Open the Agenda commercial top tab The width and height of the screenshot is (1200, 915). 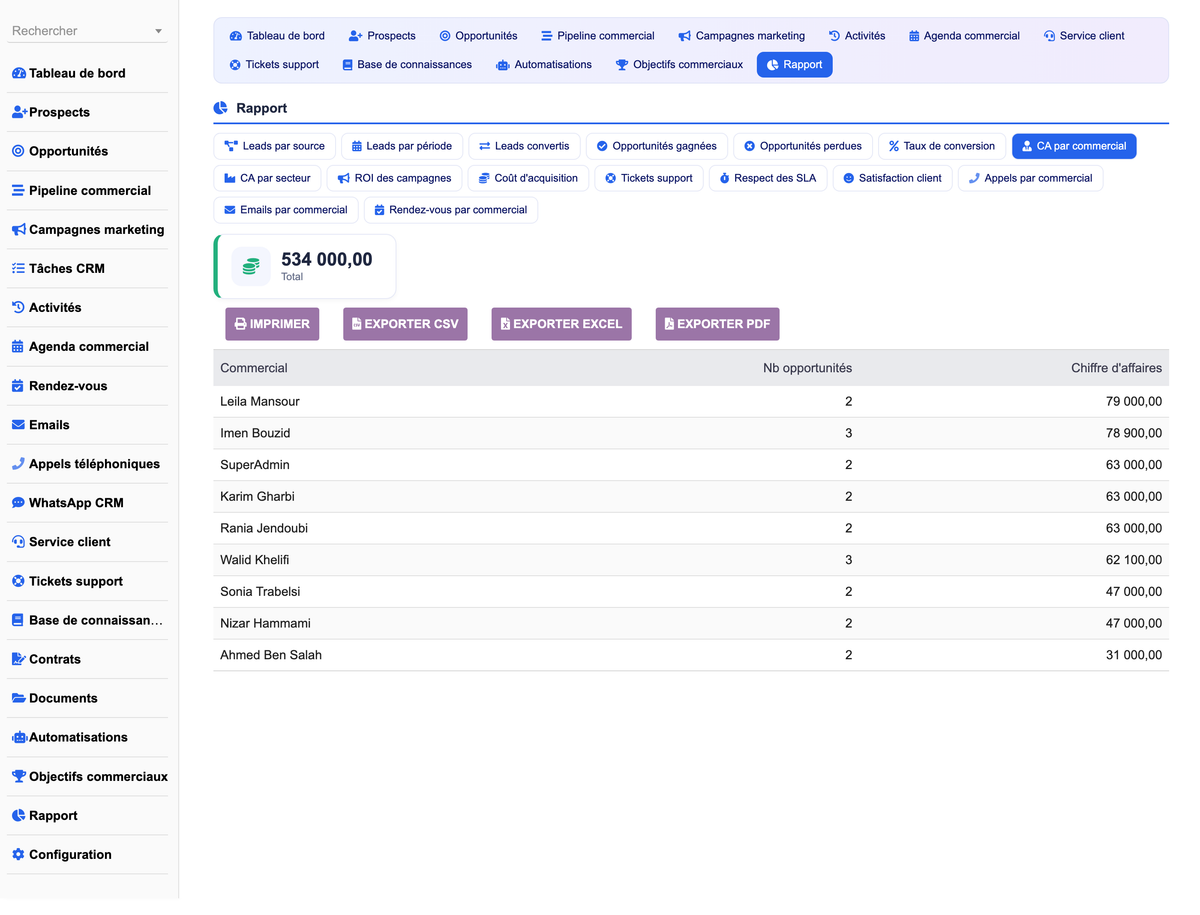pyautogui.click(x=964, y=36)
